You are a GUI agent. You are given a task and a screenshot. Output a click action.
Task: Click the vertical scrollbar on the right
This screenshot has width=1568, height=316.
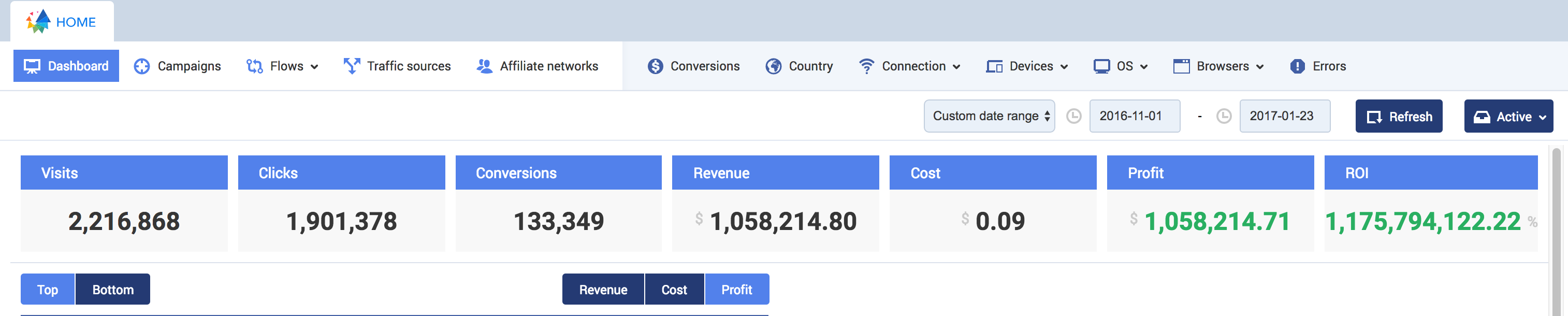click(1557, 232)
